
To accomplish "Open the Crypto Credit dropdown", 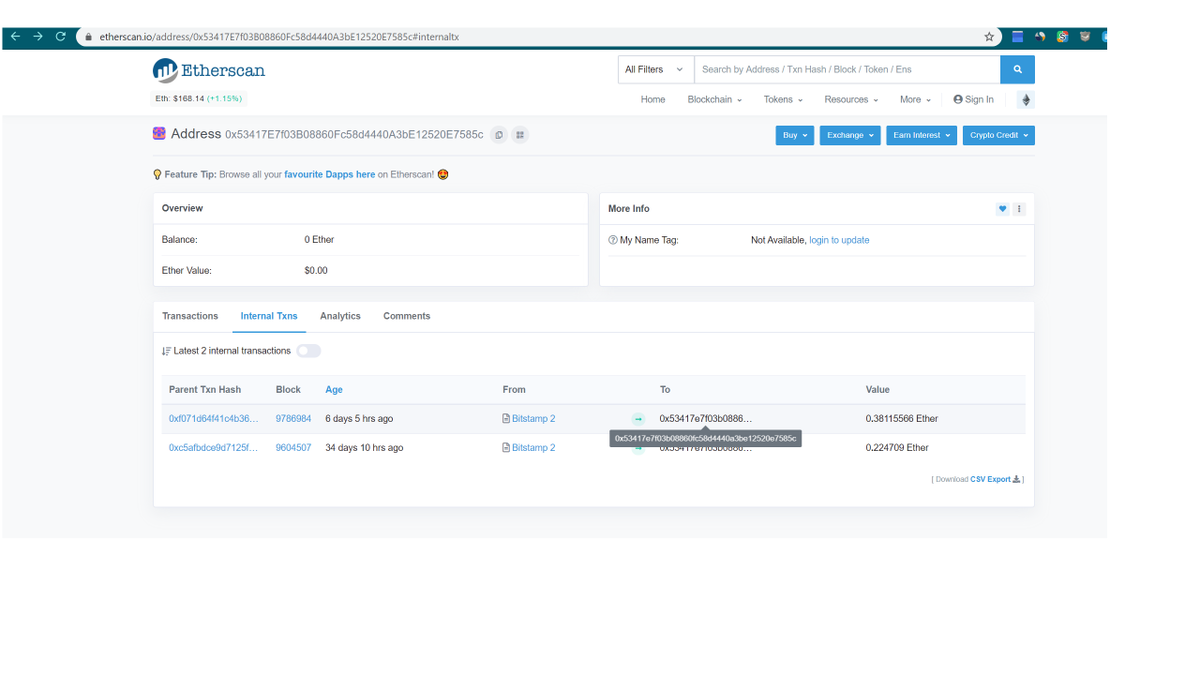I will [x=999, y=135].
